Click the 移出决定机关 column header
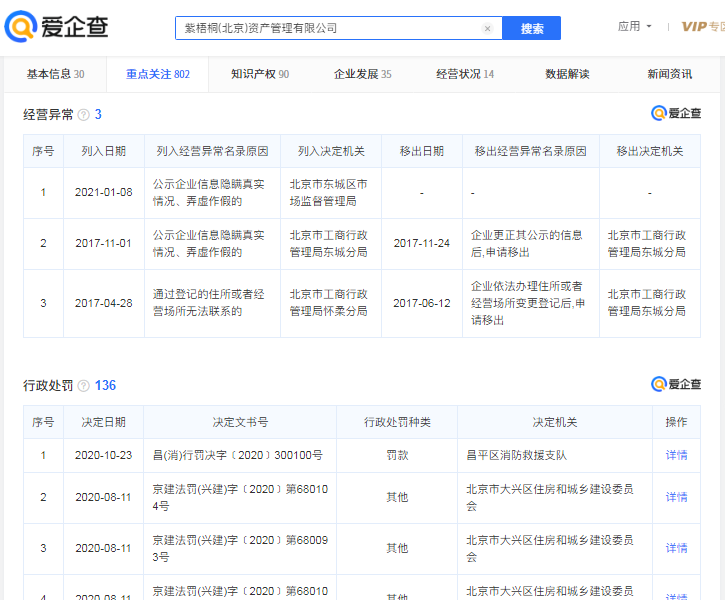 tap(650, 151)
